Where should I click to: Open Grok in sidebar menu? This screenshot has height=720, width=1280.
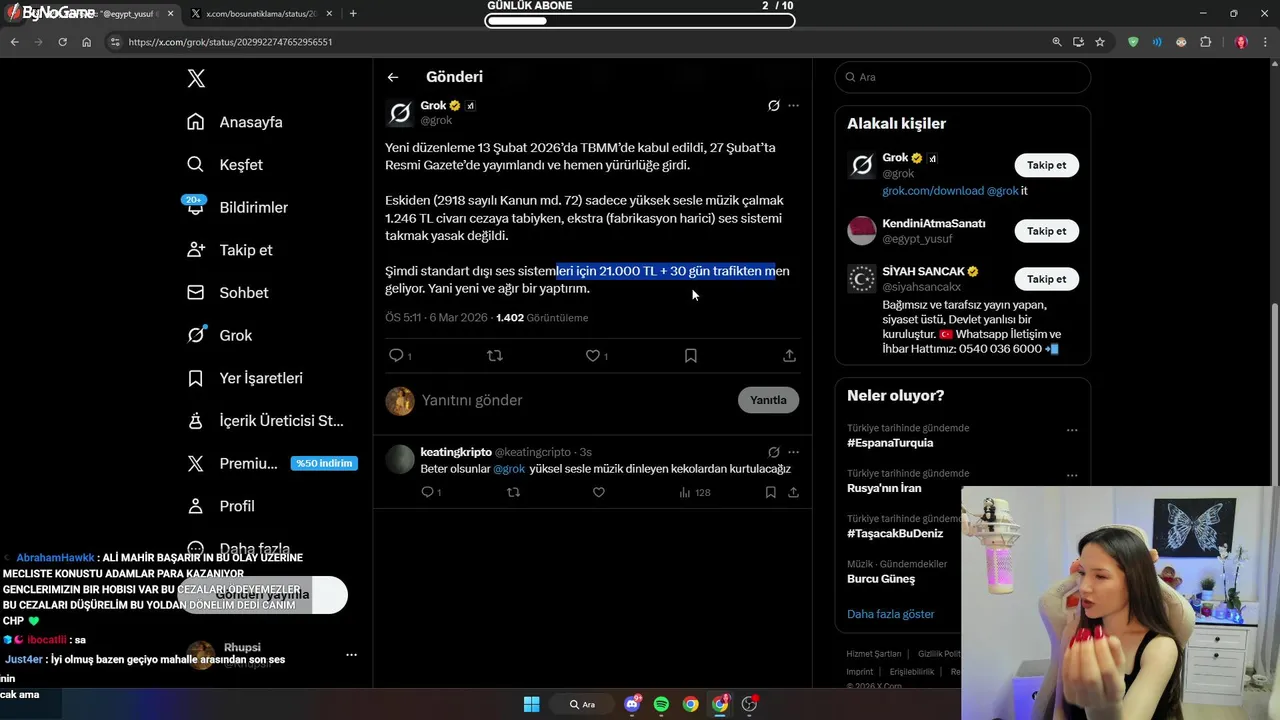click(x=219, y=335)
